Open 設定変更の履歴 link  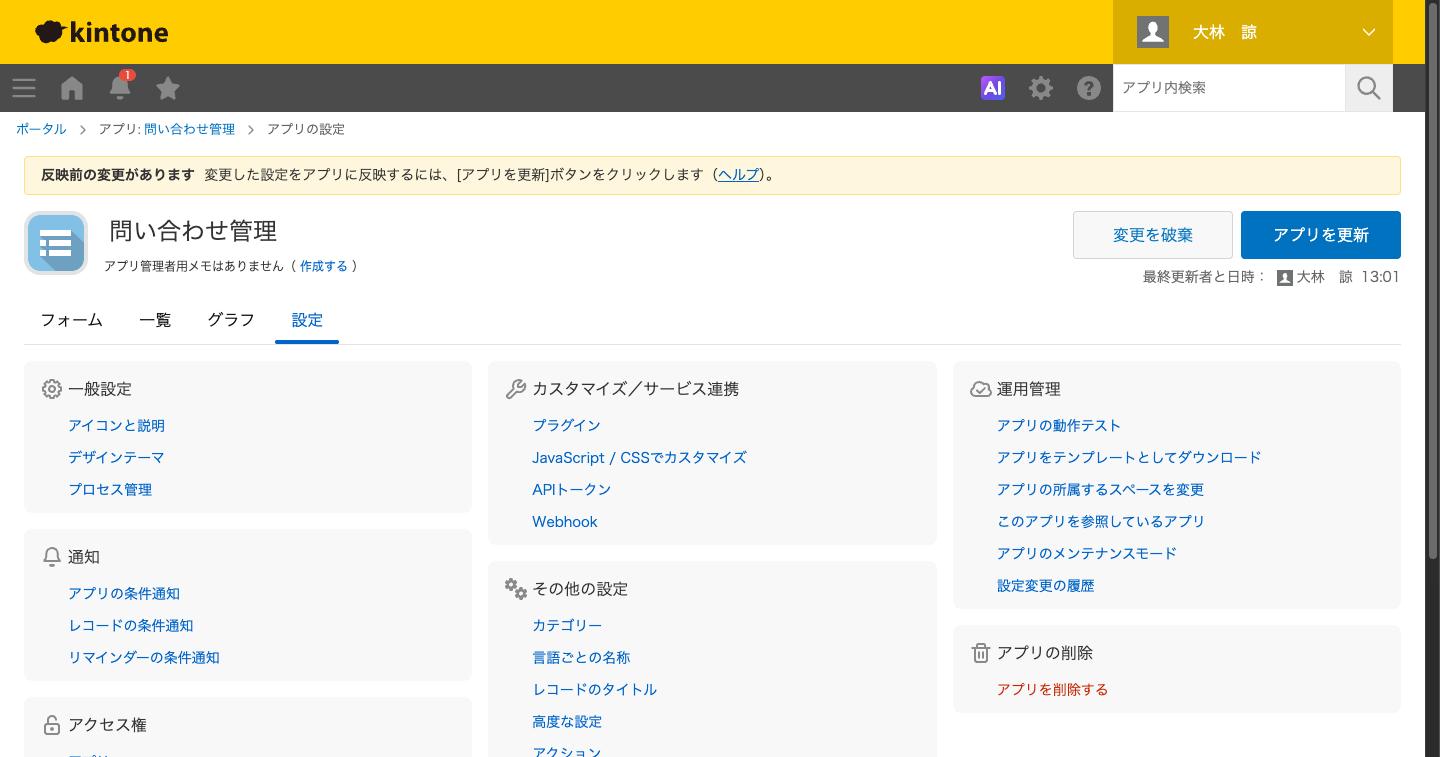[1045, 585]
